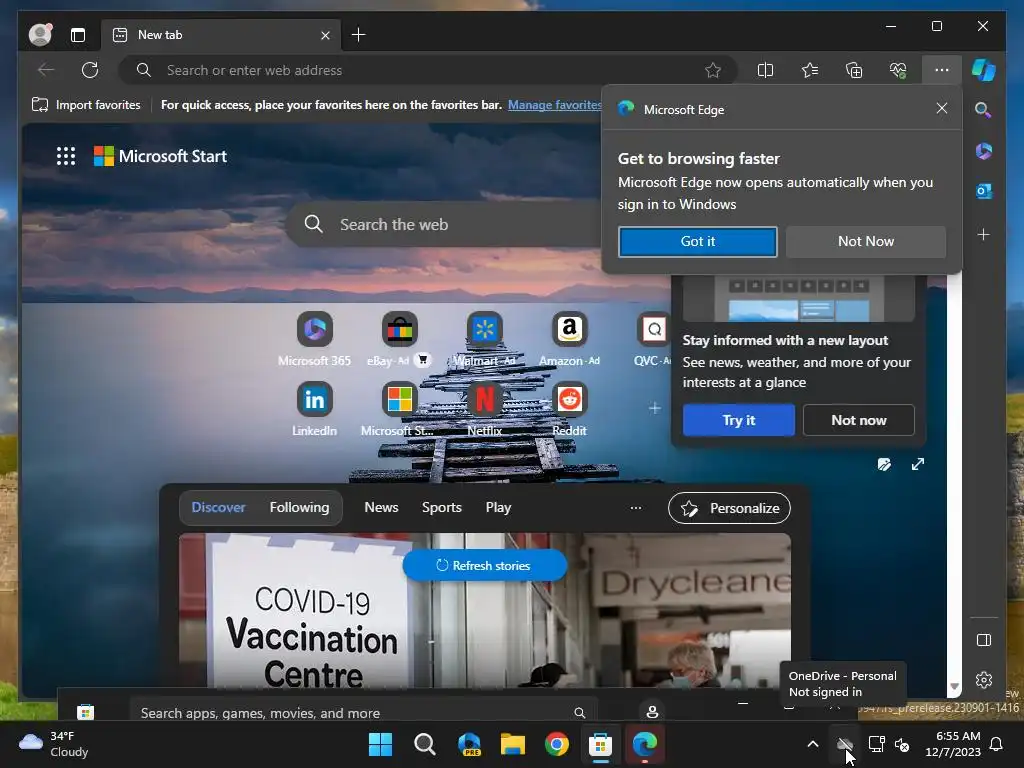Image resolution: width=1024 pixels, height=768 pixels.
Task: Open the Outlook sidebar icon
Action: (x=984, y=191)
